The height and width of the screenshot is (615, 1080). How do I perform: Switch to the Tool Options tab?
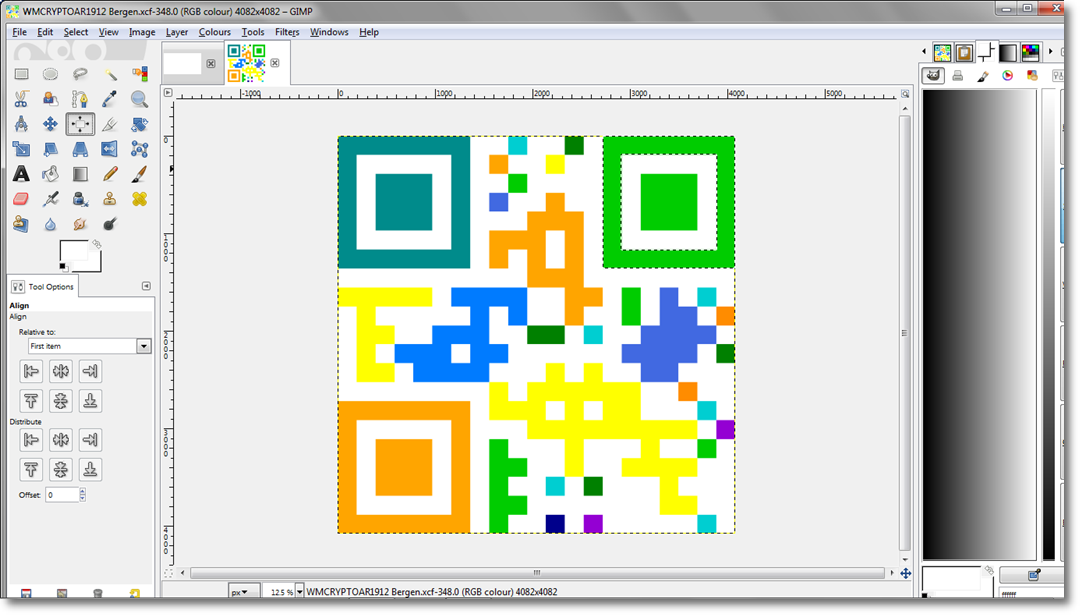[x=43, y=286]
